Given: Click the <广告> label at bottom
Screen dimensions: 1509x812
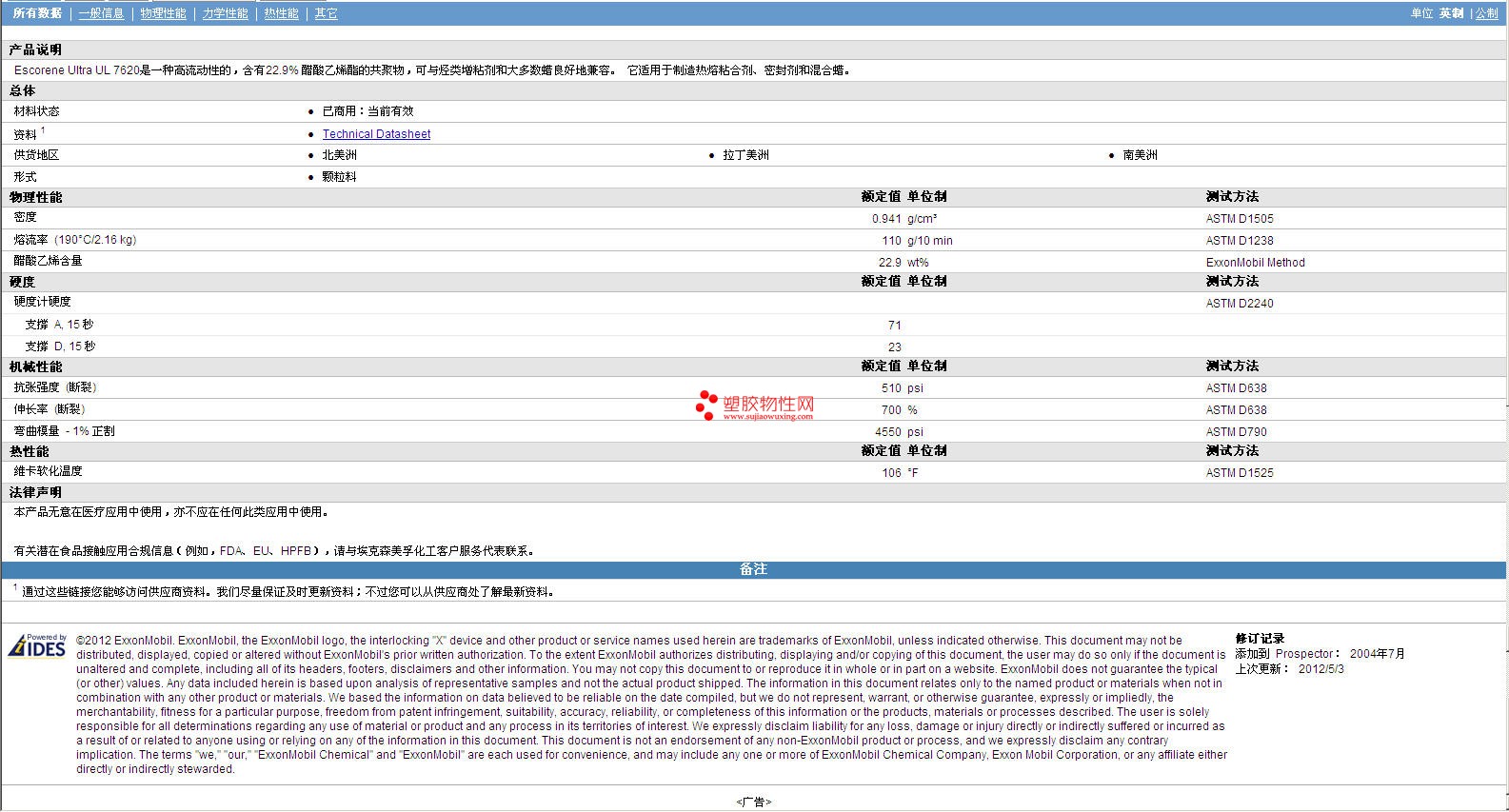Looking at the screenshot, I should [x=753, y=802].
